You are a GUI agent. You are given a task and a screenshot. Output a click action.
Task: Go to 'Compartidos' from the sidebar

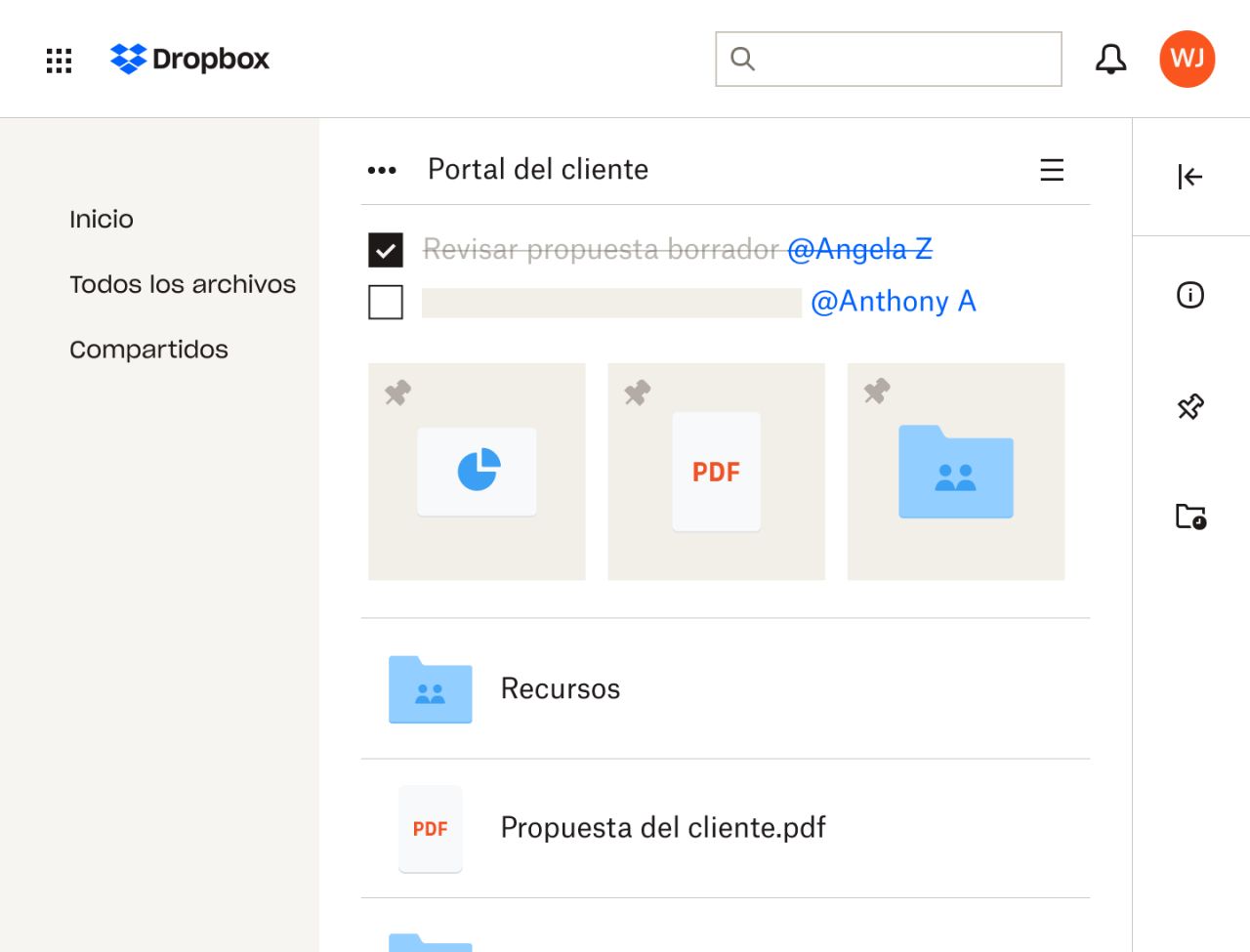point(147,349)
